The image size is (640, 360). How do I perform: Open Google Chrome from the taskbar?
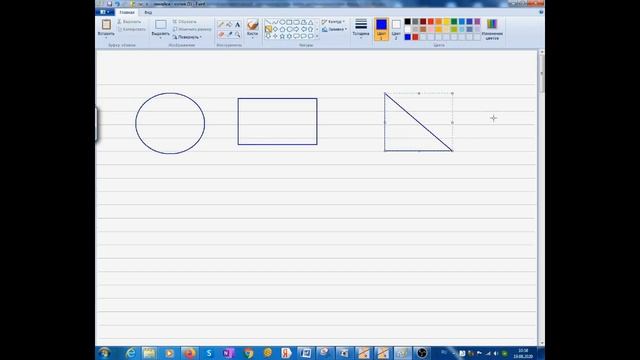(248, 353)
